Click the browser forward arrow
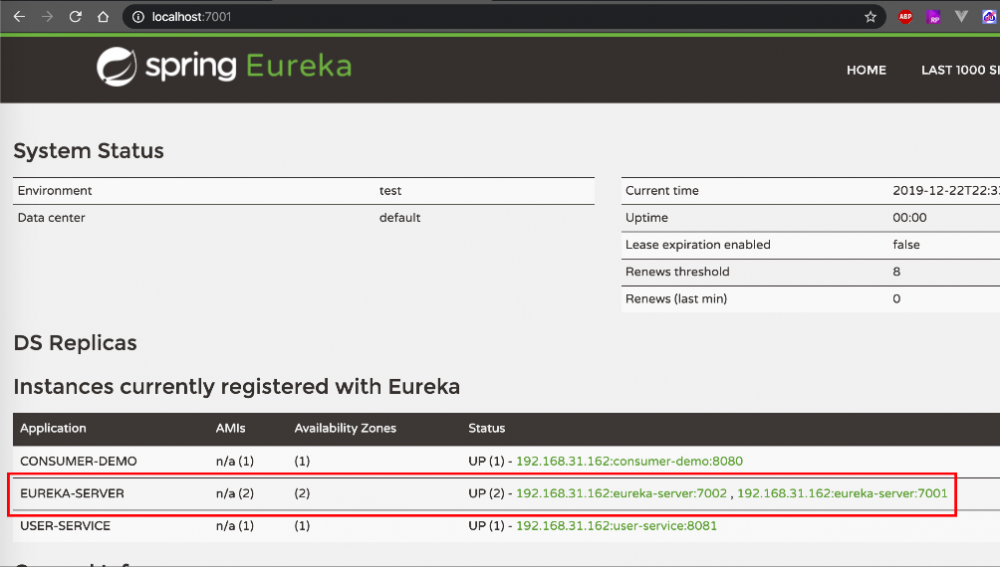The height and width of the screenshot is (567, 1000). tap(47, 17)
